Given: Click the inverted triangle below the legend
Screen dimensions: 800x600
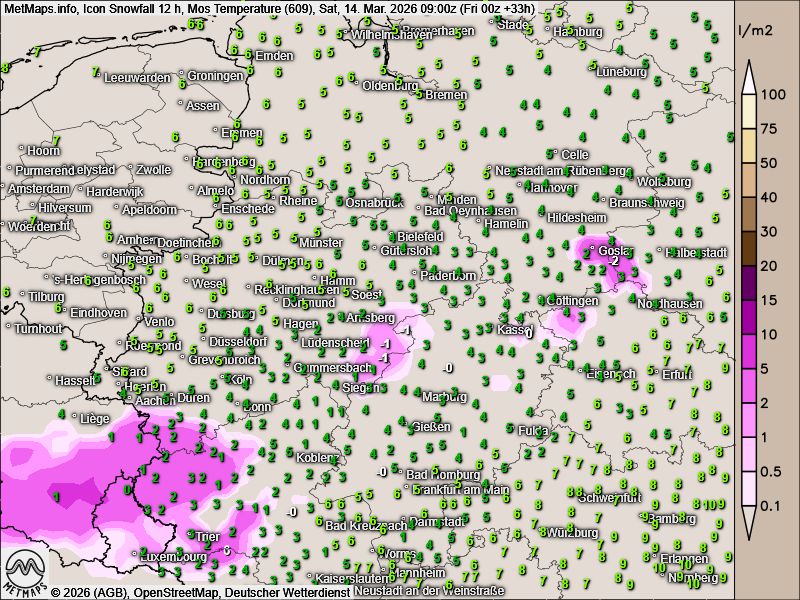Looking at the screenshot, I should [x=750, y=520].
